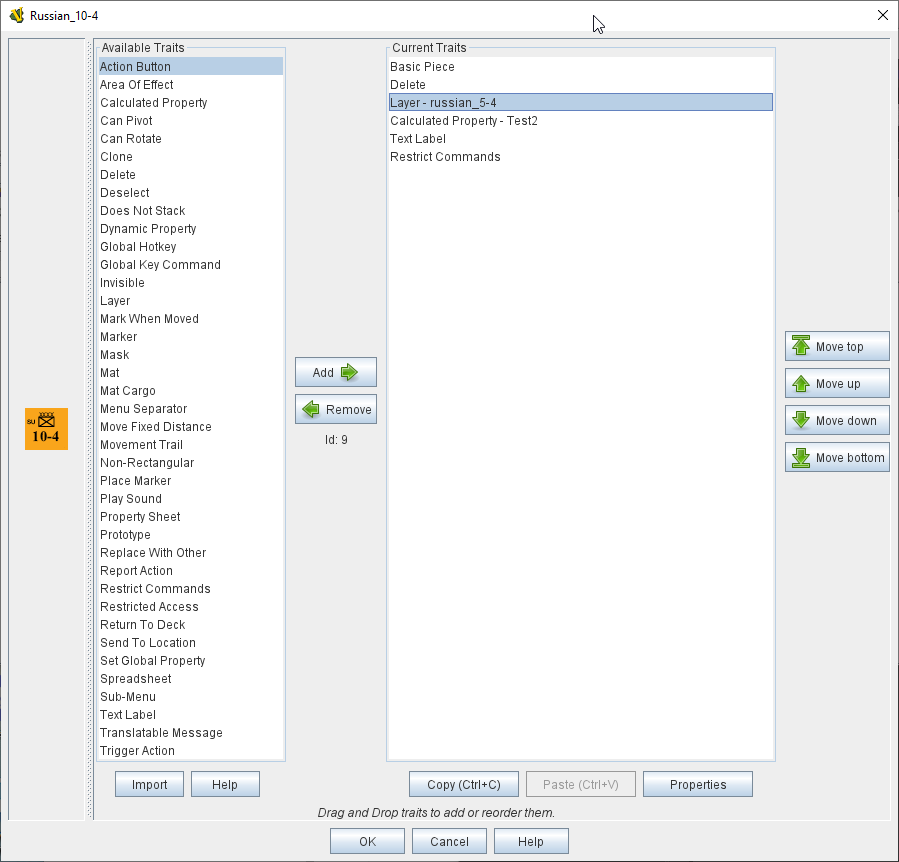Click the VASSAL icon in the title bar

tap(16, 16)
